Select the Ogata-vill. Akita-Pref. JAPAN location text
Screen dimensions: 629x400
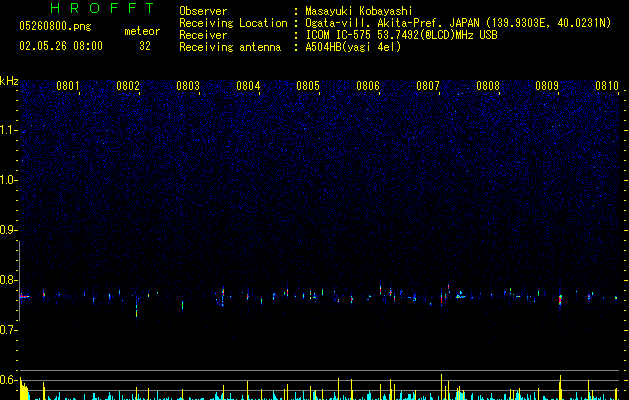point(458,23)
